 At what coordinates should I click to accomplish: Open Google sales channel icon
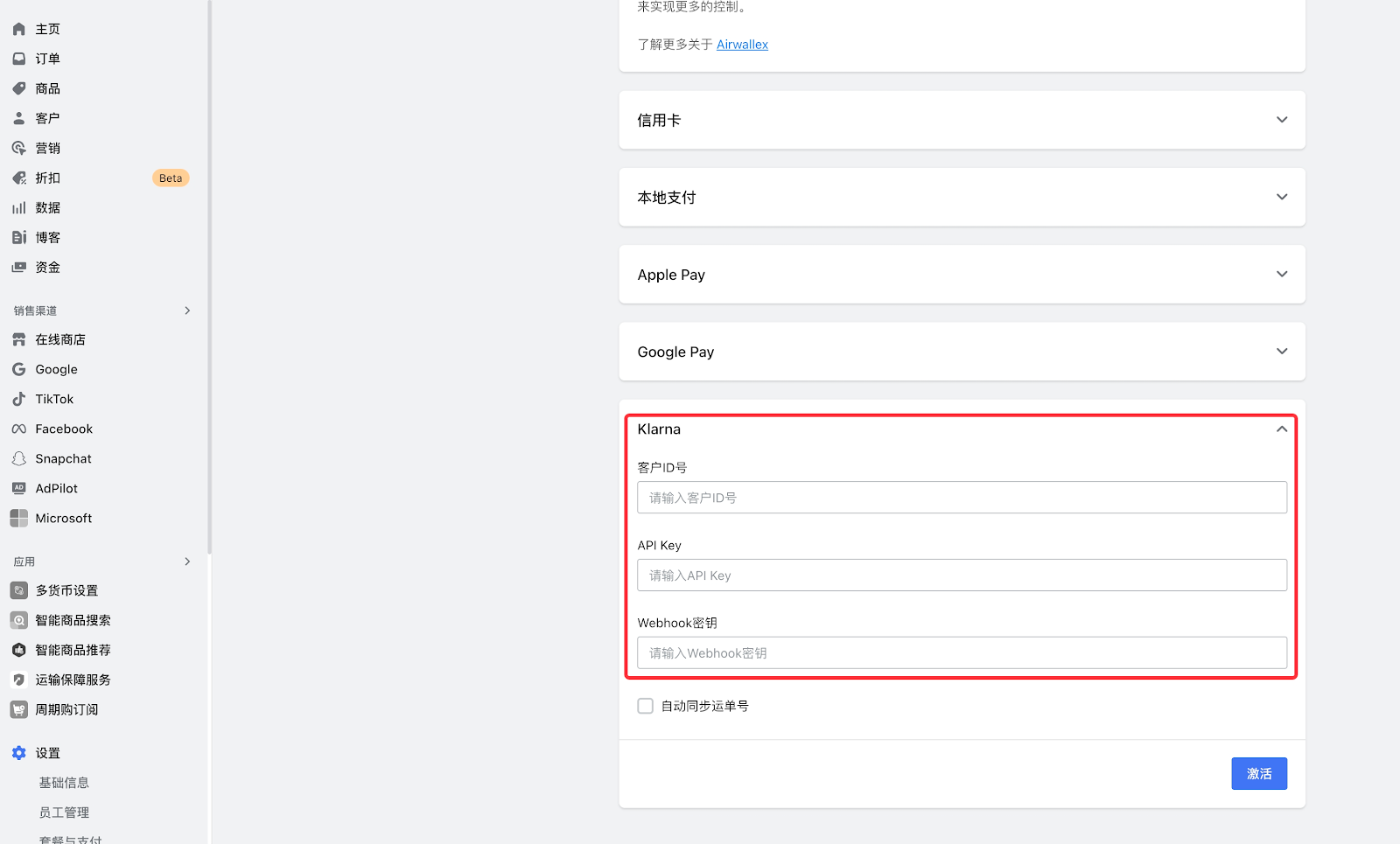click(x=18, y=369)
